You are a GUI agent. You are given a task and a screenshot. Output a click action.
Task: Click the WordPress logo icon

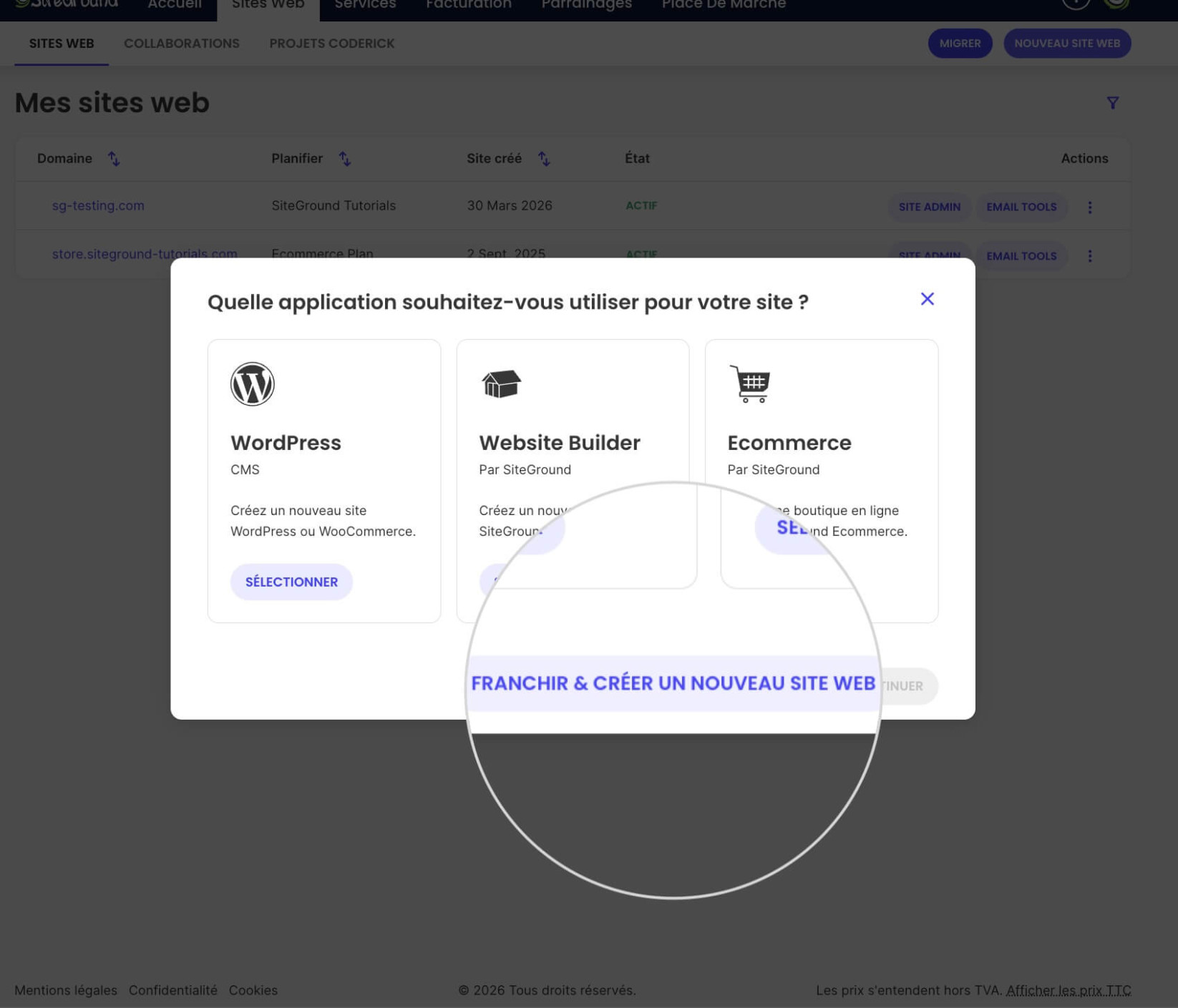(x=252, y=384)
